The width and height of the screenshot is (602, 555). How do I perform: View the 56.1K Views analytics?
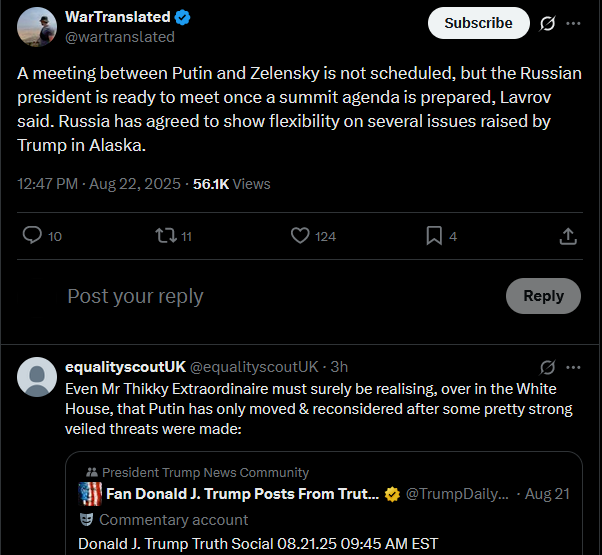click(x=231, y=184)
